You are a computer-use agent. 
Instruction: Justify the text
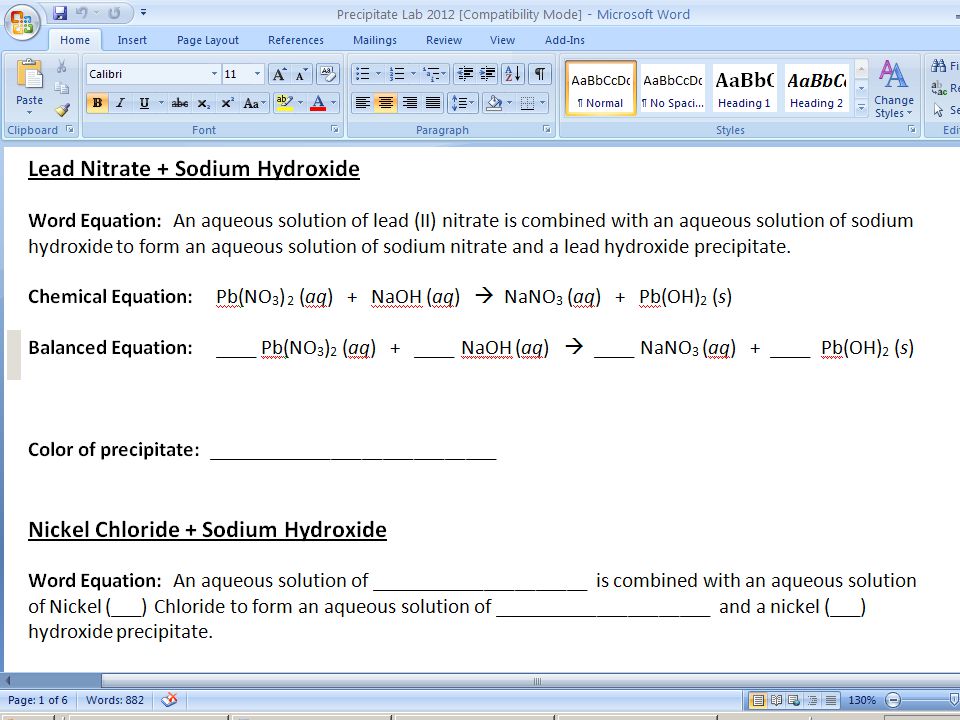pyautogui.click(x=432, y=103)
